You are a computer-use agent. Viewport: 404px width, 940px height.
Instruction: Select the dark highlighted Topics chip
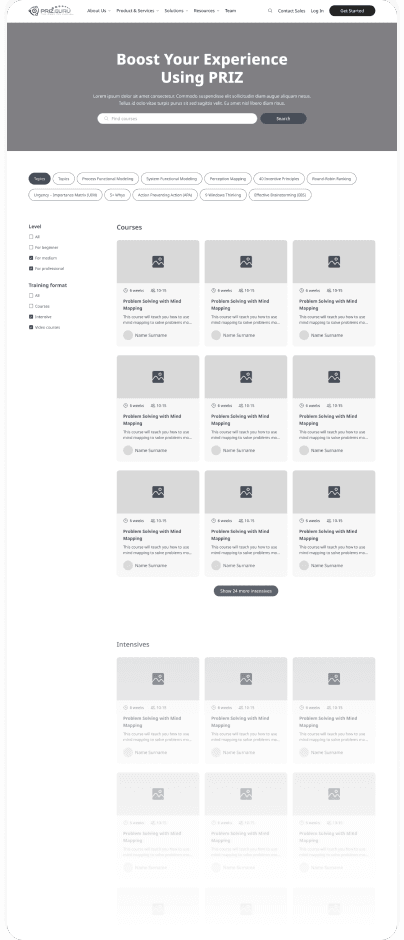point(40,179)
